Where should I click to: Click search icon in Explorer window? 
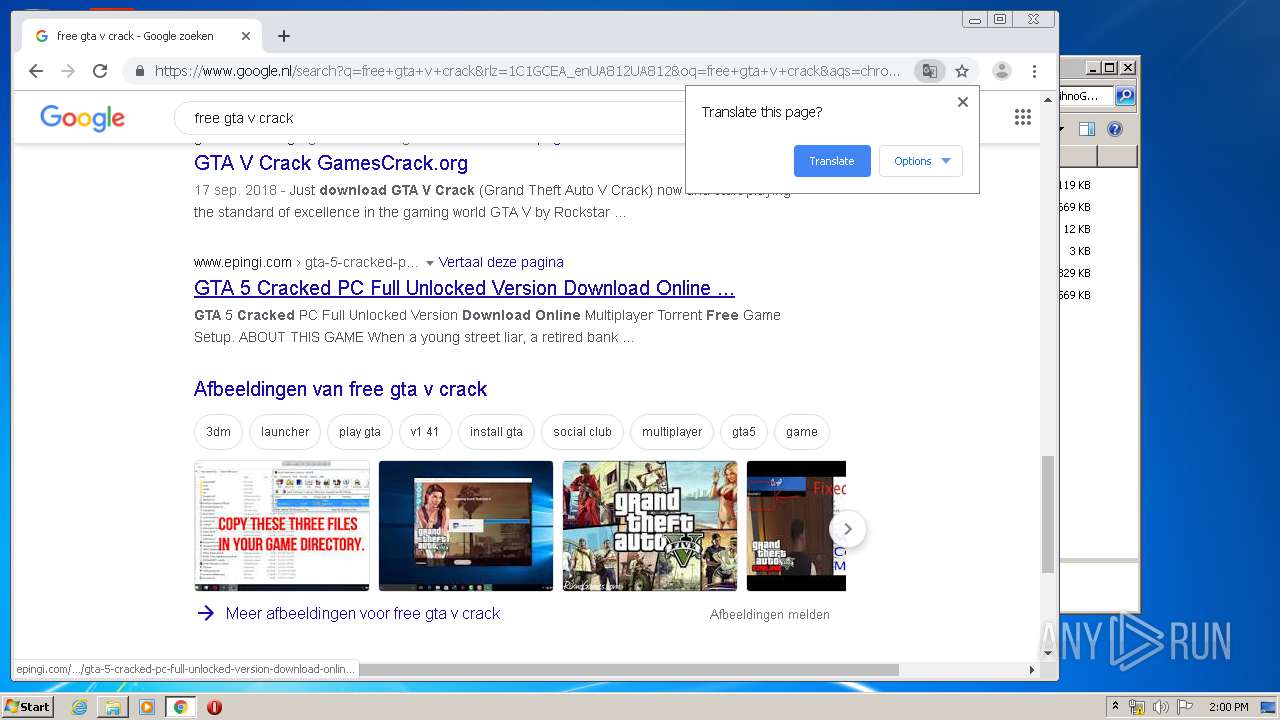point(1125,96)
